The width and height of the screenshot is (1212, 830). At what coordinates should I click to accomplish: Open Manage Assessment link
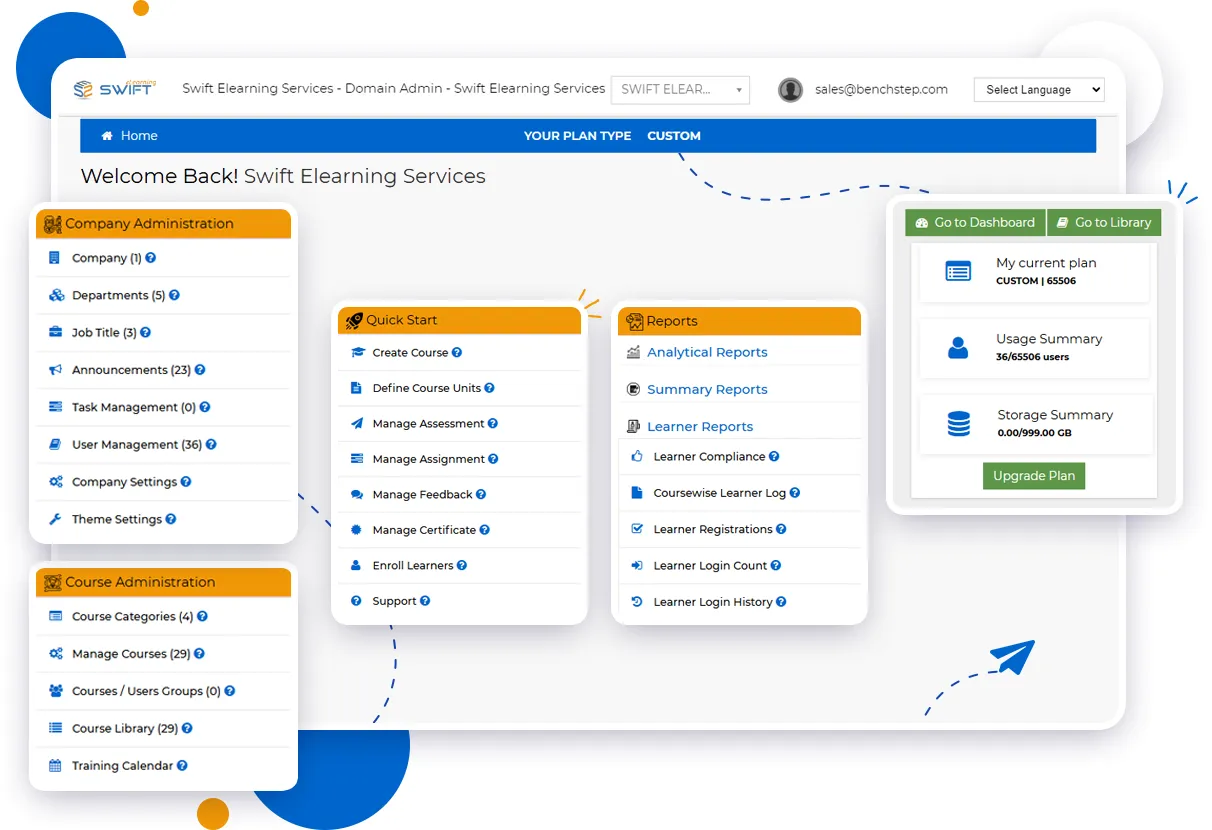coord(429,423)
